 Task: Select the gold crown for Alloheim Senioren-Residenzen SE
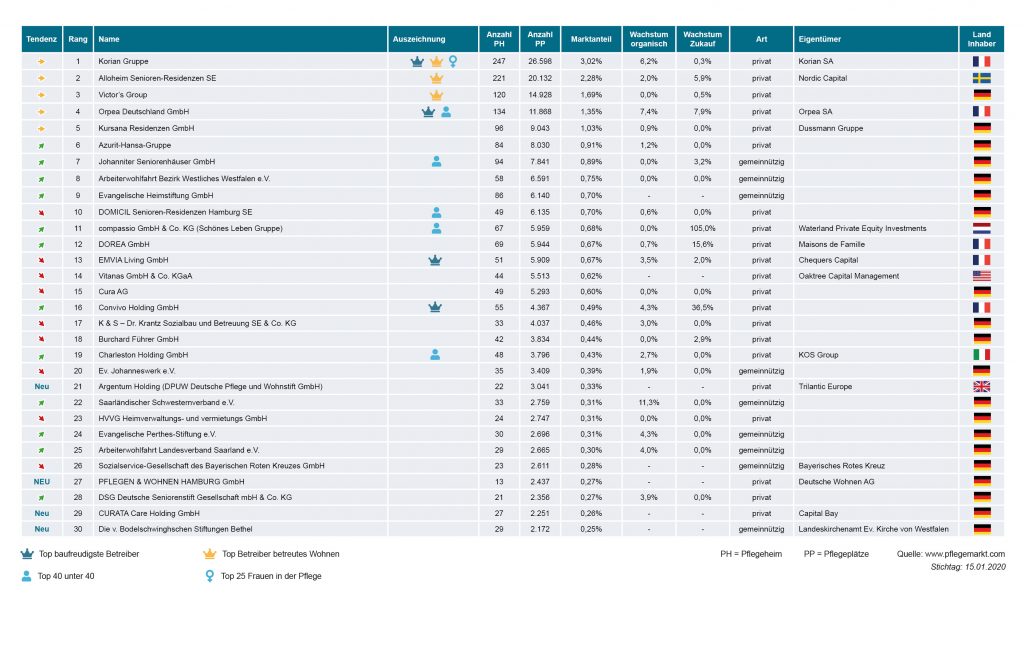[436, 78]
